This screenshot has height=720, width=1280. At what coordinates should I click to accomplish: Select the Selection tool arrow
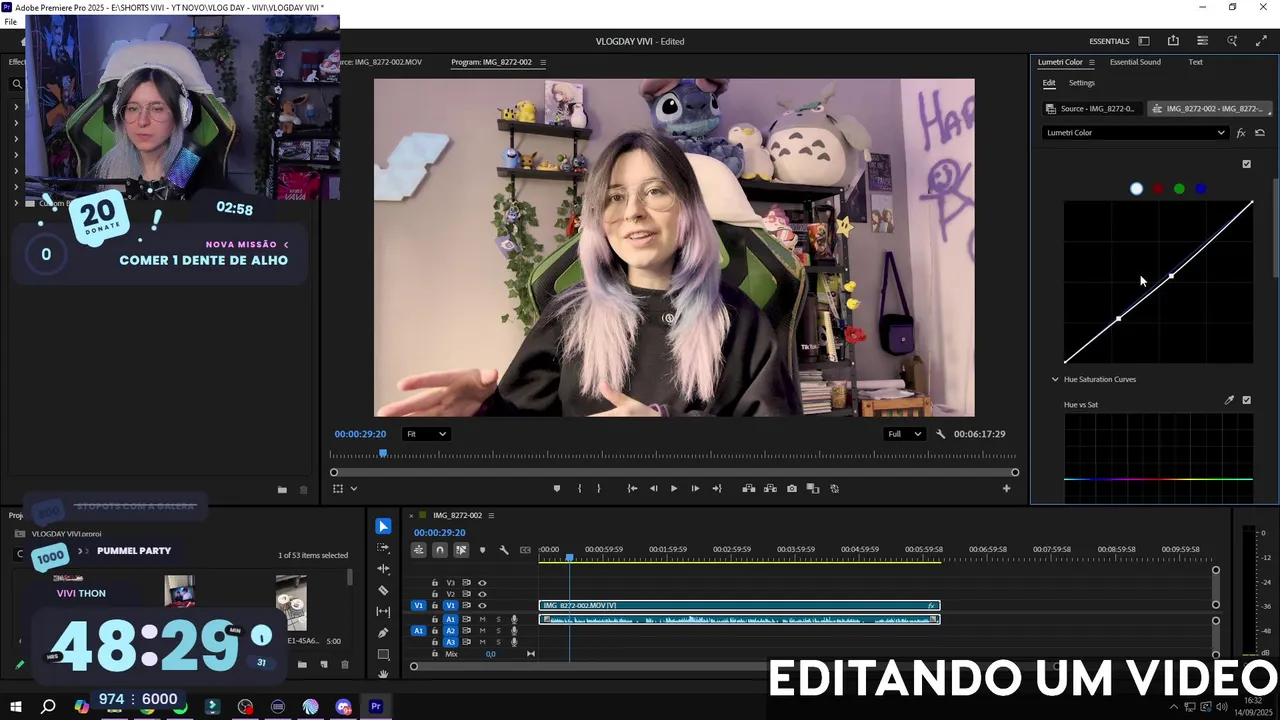383,526
